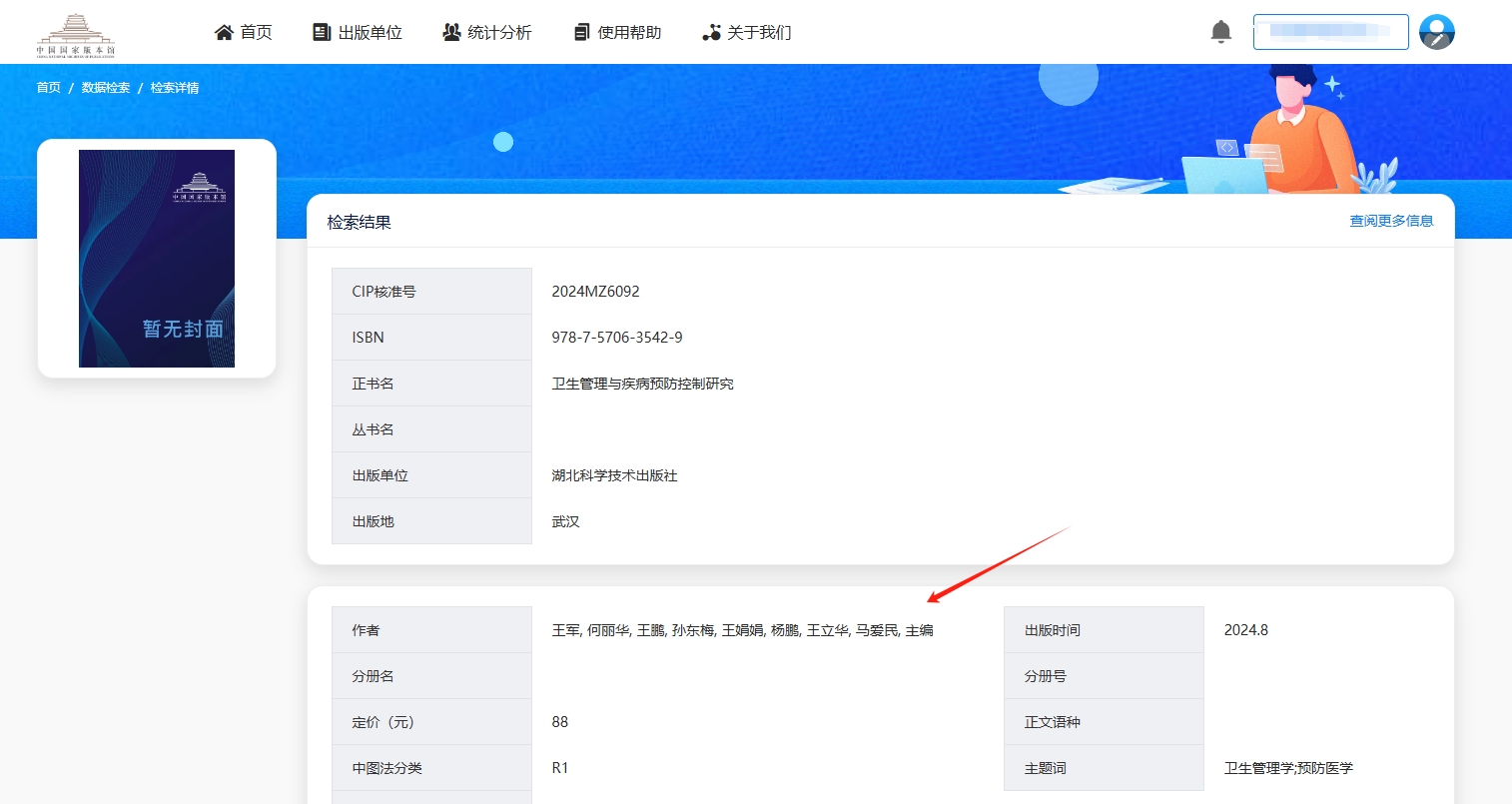Click the 正书名 label cell
Viewport: 1512px width, 804px height.
click(431, 384)
